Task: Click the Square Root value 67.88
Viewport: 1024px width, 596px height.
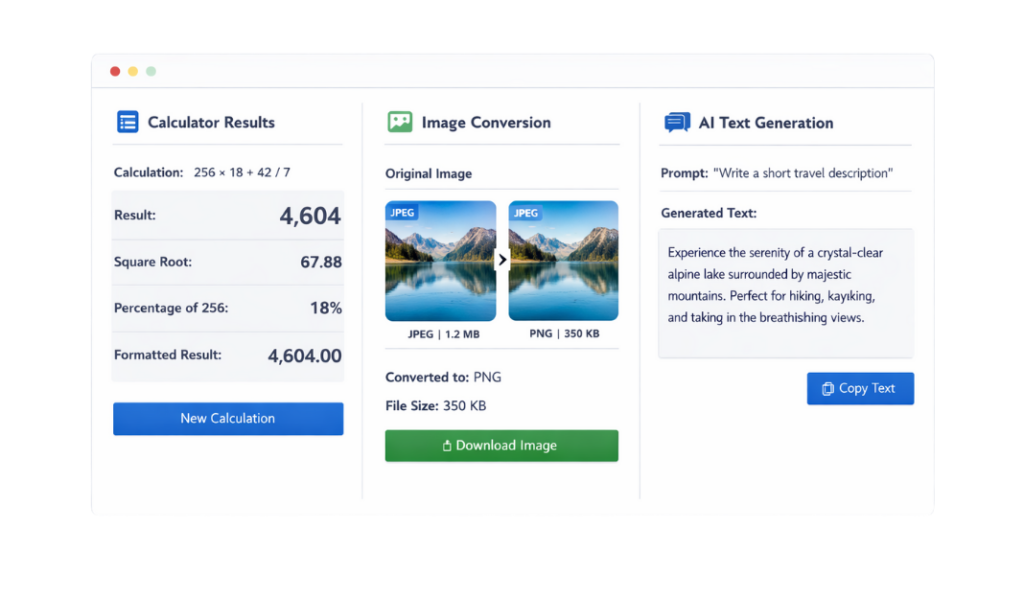Action: tap(321, 262)
